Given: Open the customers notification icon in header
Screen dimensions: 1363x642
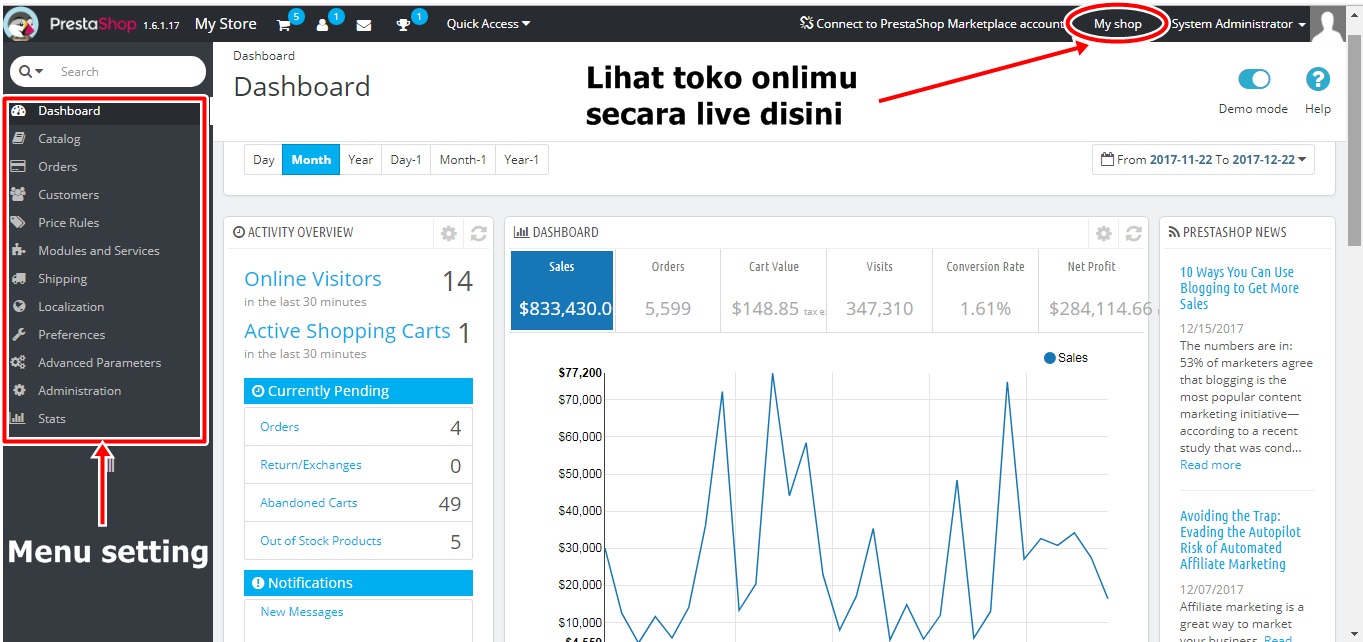Looking at the screenshot, I should click(323, 24).
